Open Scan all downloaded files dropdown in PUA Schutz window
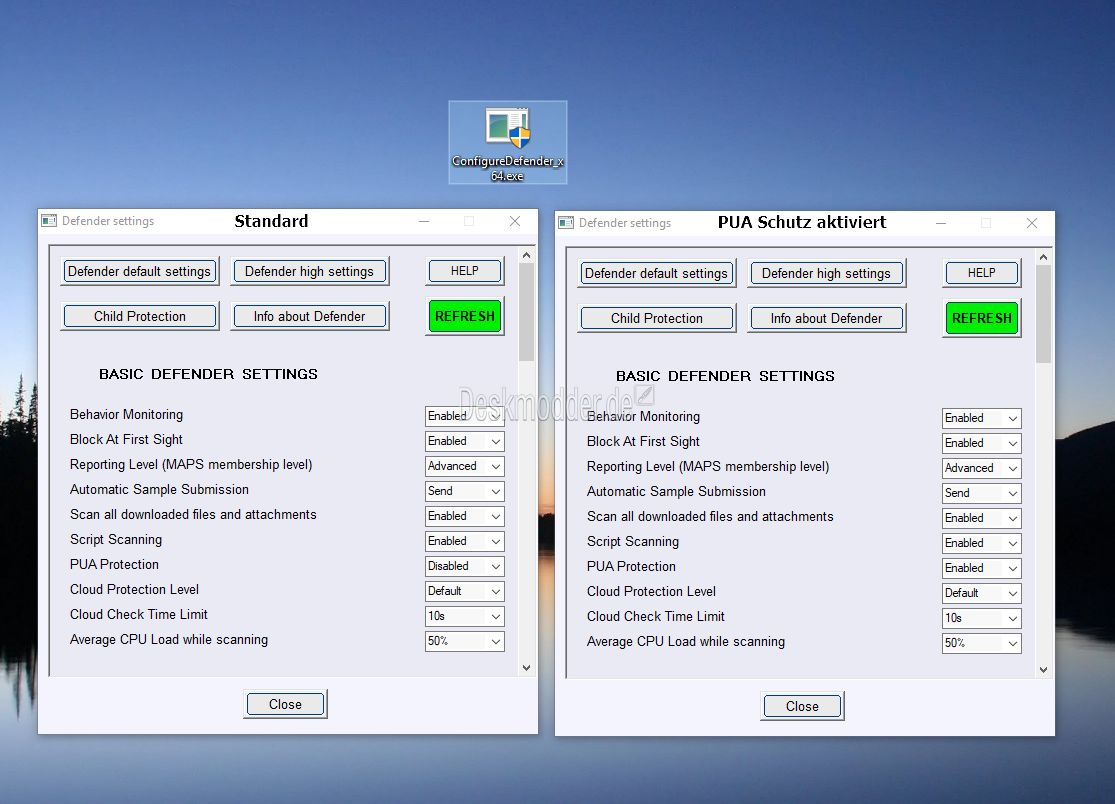The width and height of the screenshot is (1115, 804). [x=981, y=518]
